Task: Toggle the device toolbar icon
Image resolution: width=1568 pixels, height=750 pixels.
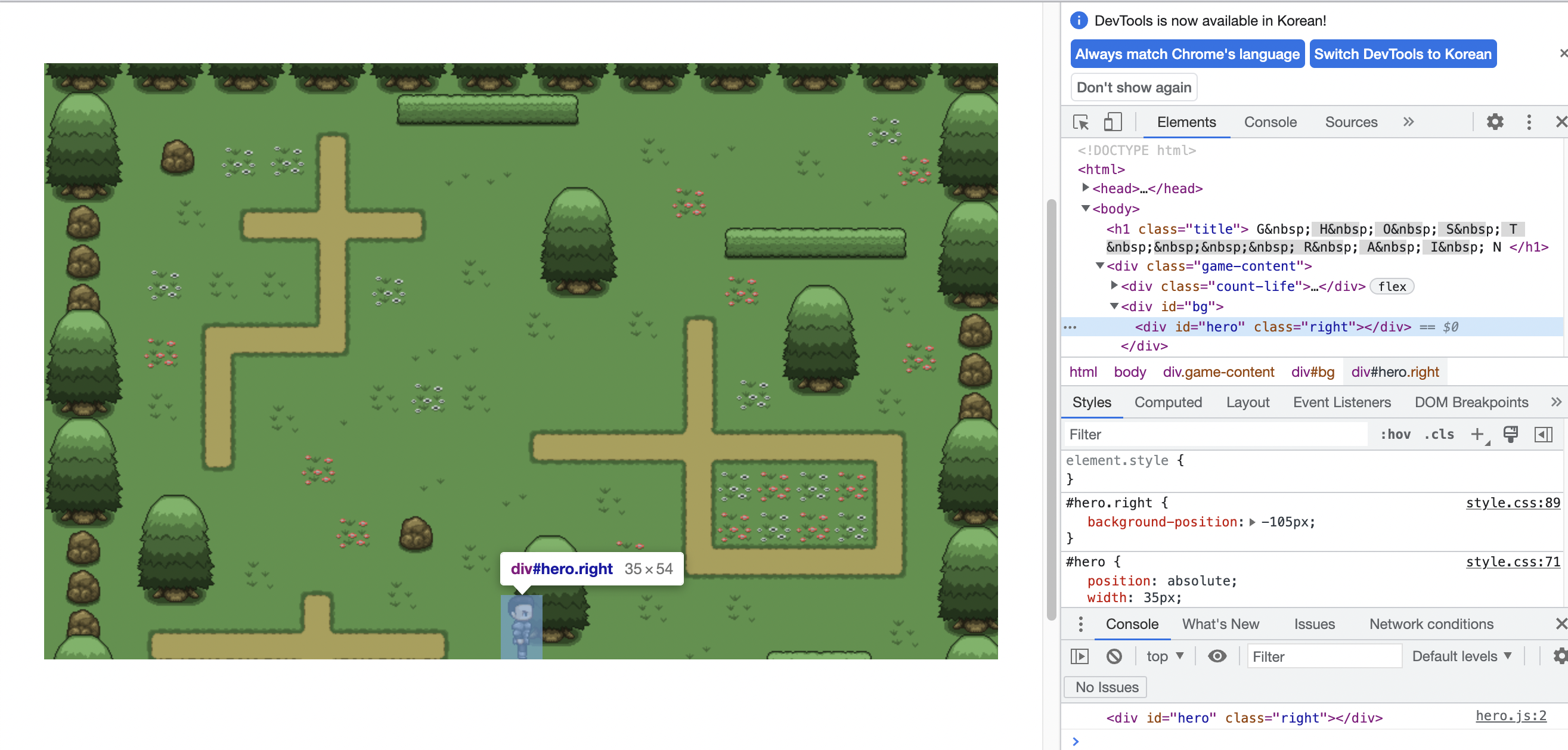Action: point(1113,122)
